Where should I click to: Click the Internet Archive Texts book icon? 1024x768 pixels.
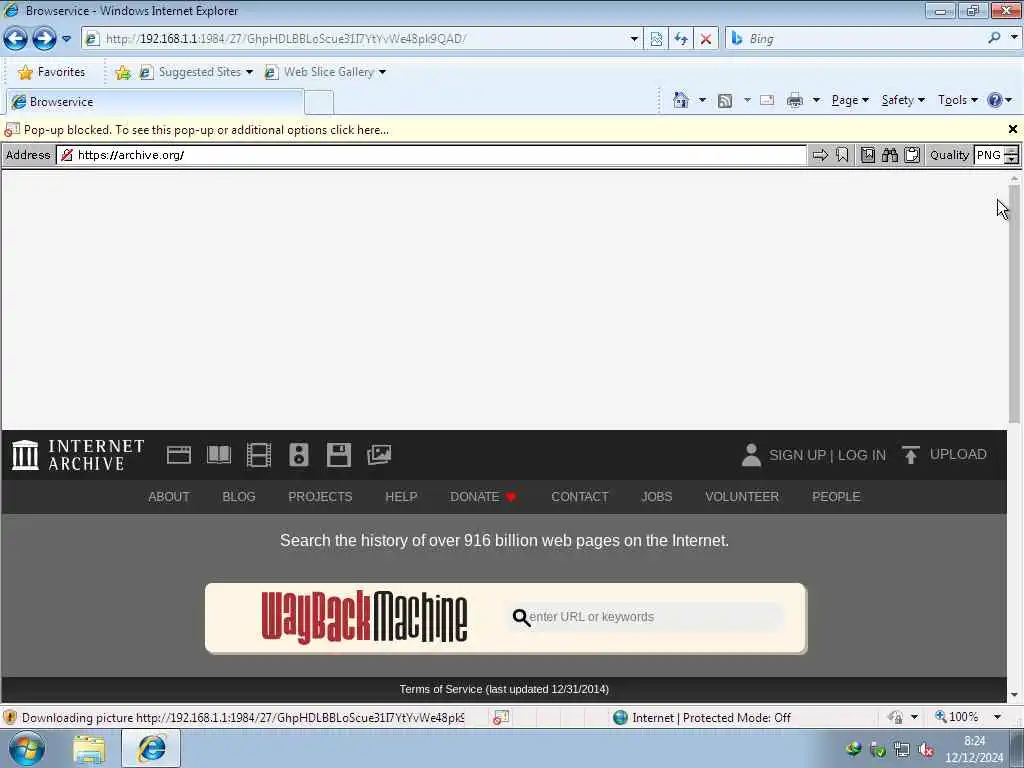[219, 455]
